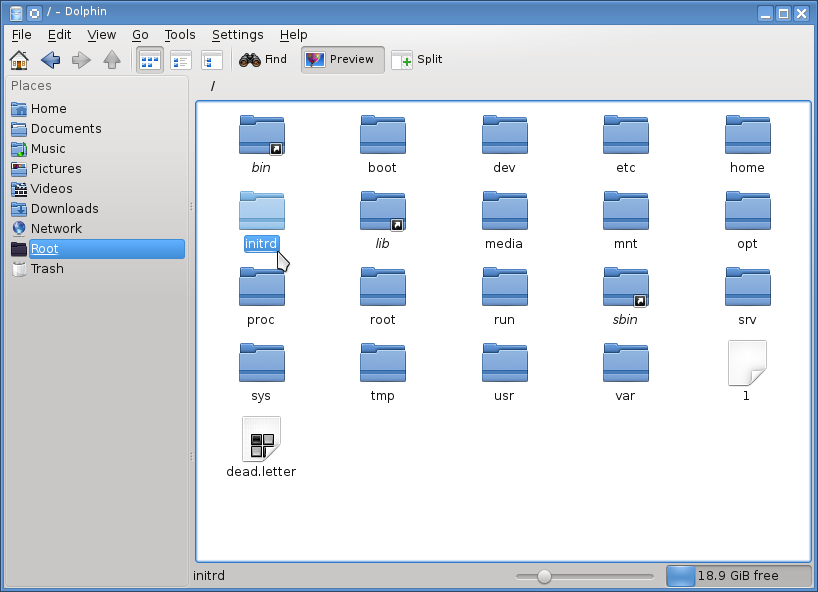Image resolution: width=818 pixels, height=592 pixels.
Task: Switch to Details view mode
Action: click(x=181, y=60)
